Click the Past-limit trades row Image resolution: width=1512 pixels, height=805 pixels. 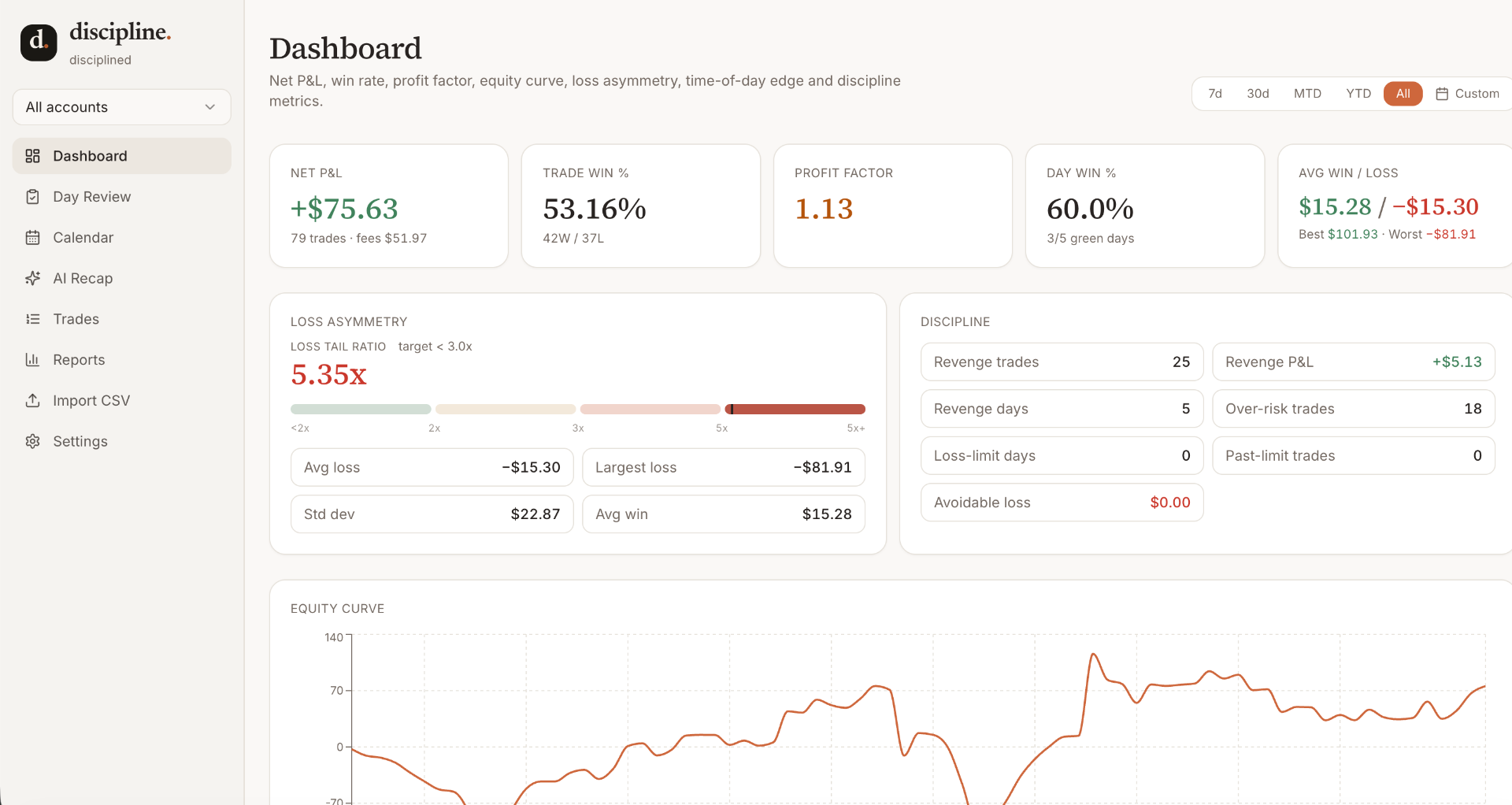(x=1354, y=455)
